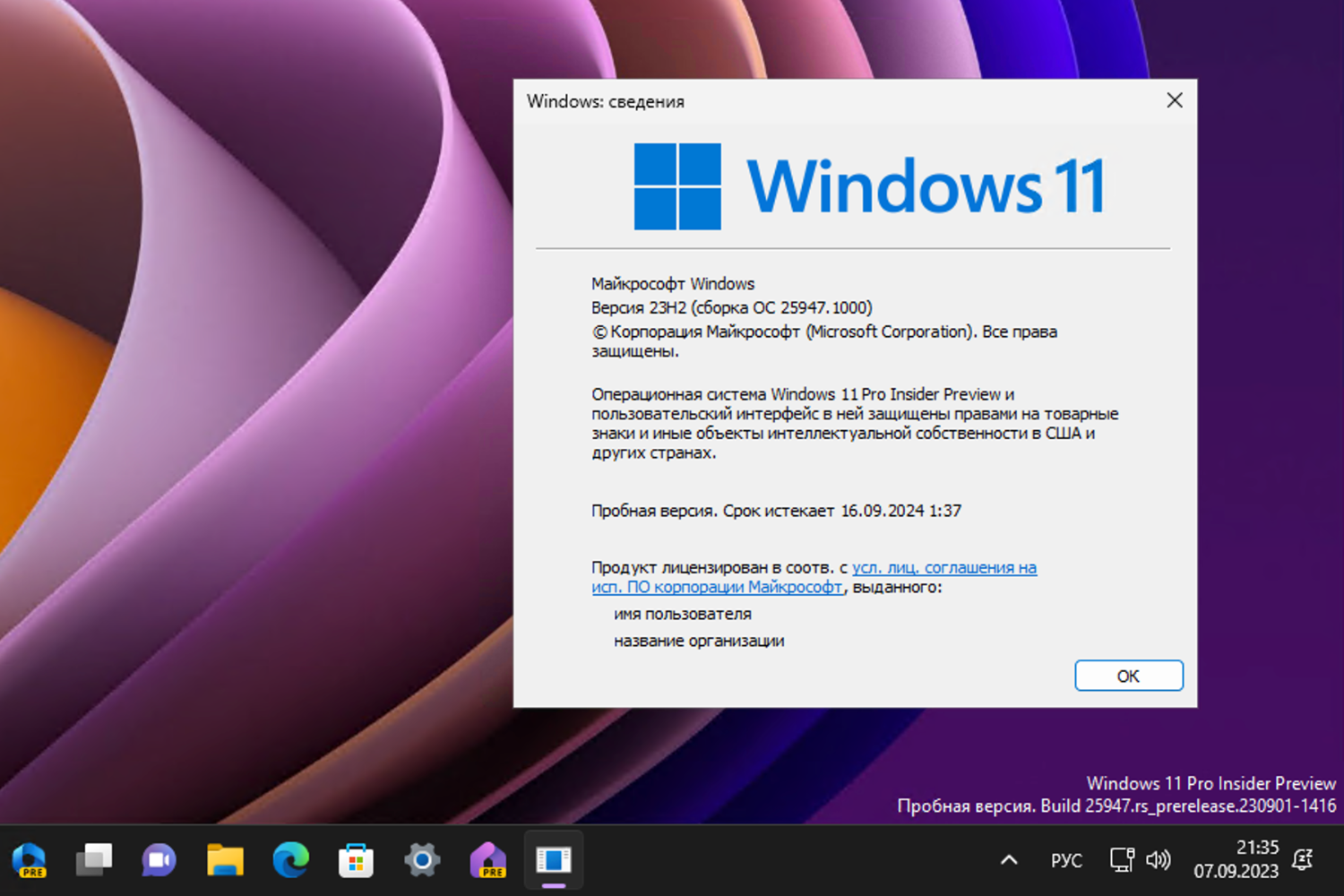The width and height of the screenshot is (1344, 896).
Task: Click the Windows 11 logo in dialog
Action: click(869, 186)
